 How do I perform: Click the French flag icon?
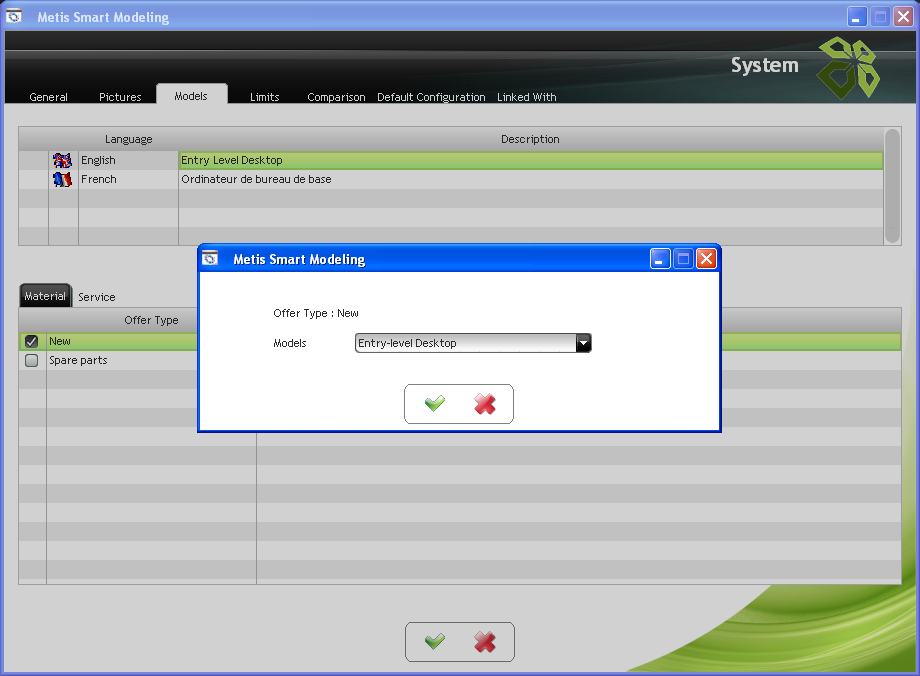(x=63, y=179)
